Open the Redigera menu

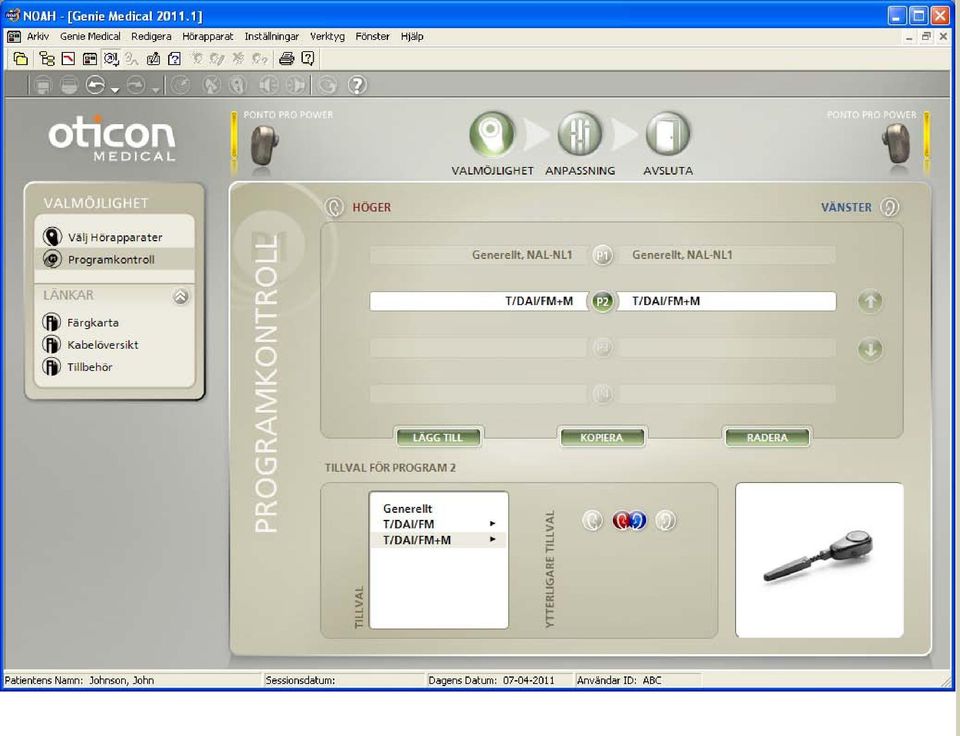point(151,37)
